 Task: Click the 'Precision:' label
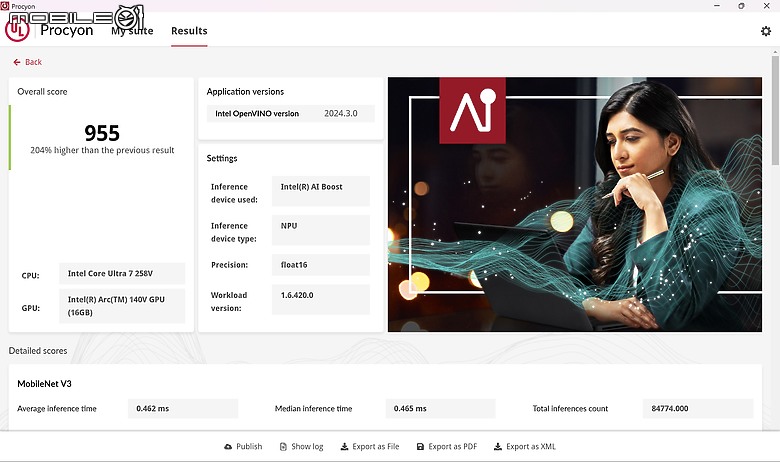229,265
